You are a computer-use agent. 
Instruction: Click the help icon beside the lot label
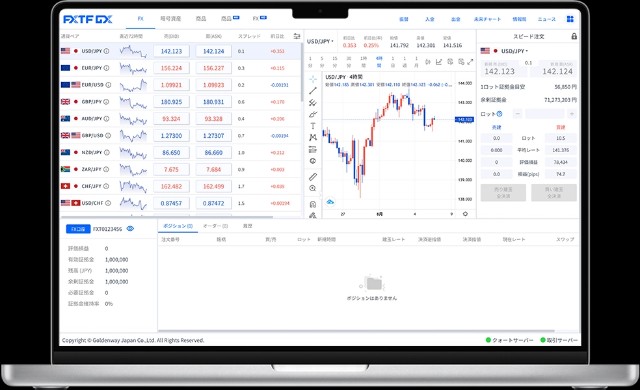point(499,114)
